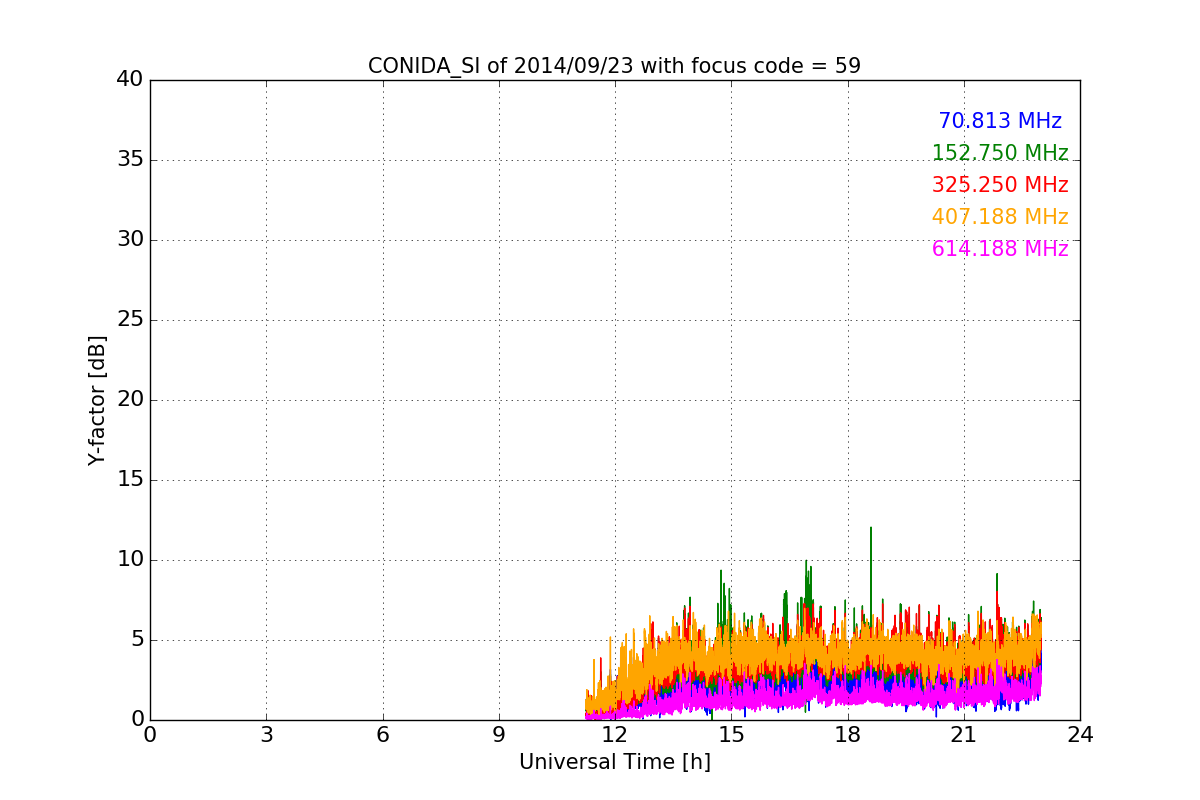This screenshot has height=800, width=1200.
Task: Select the 614.188 MHz legend label
Action: click(1000, 249)
